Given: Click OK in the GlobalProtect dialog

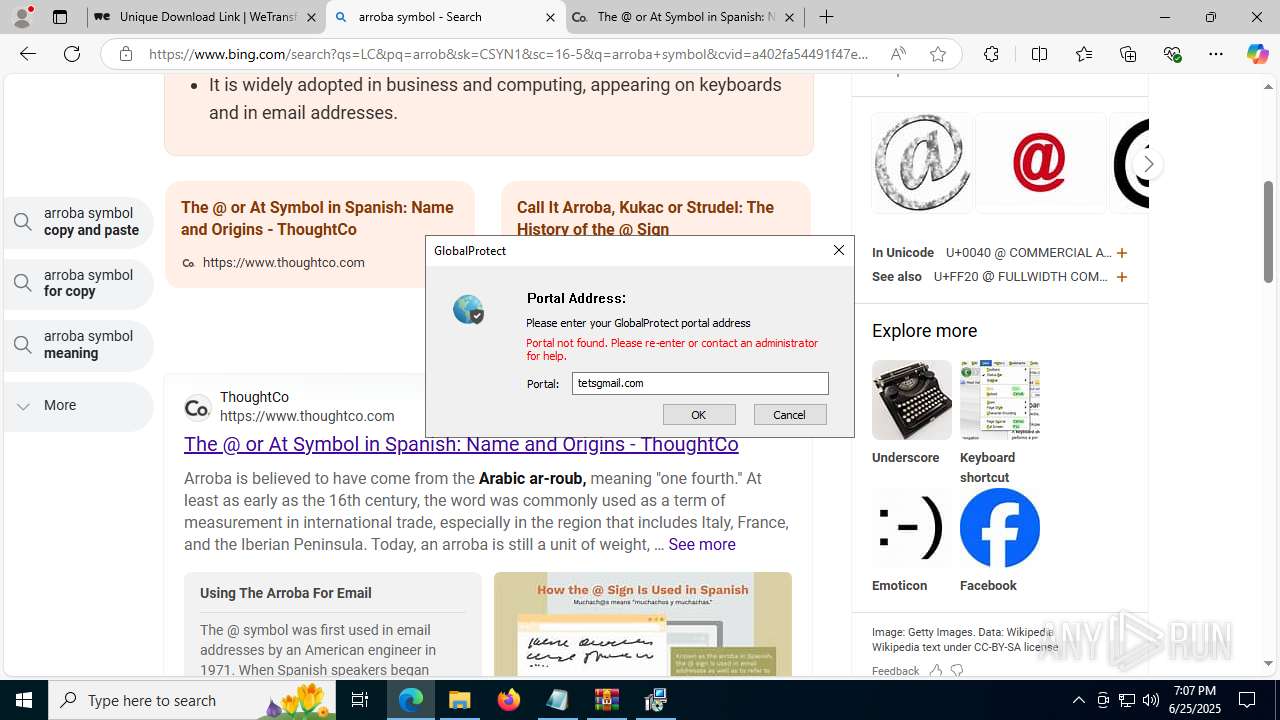Looking at the screenshot, I should (699, 414).
